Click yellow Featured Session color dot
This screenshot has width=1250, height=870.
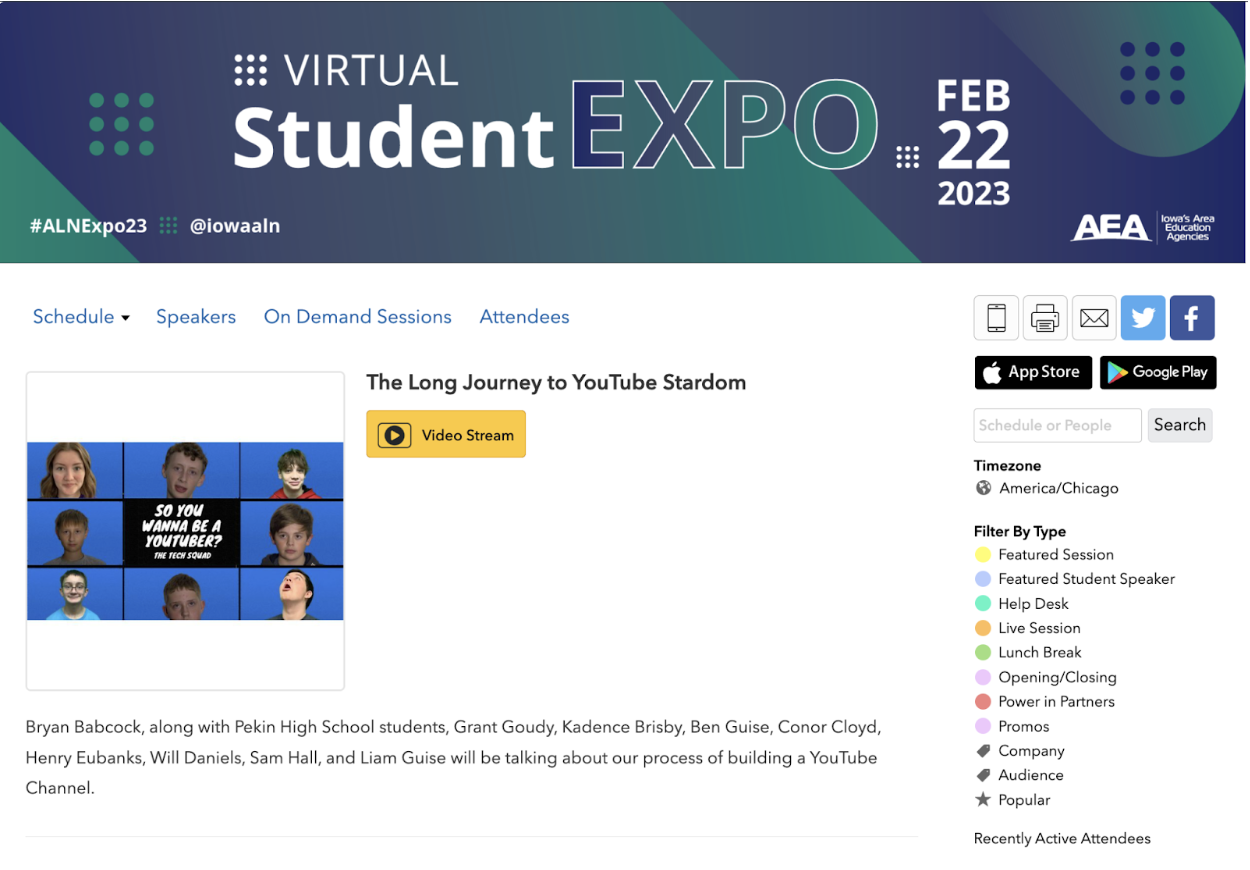[983, 554]
